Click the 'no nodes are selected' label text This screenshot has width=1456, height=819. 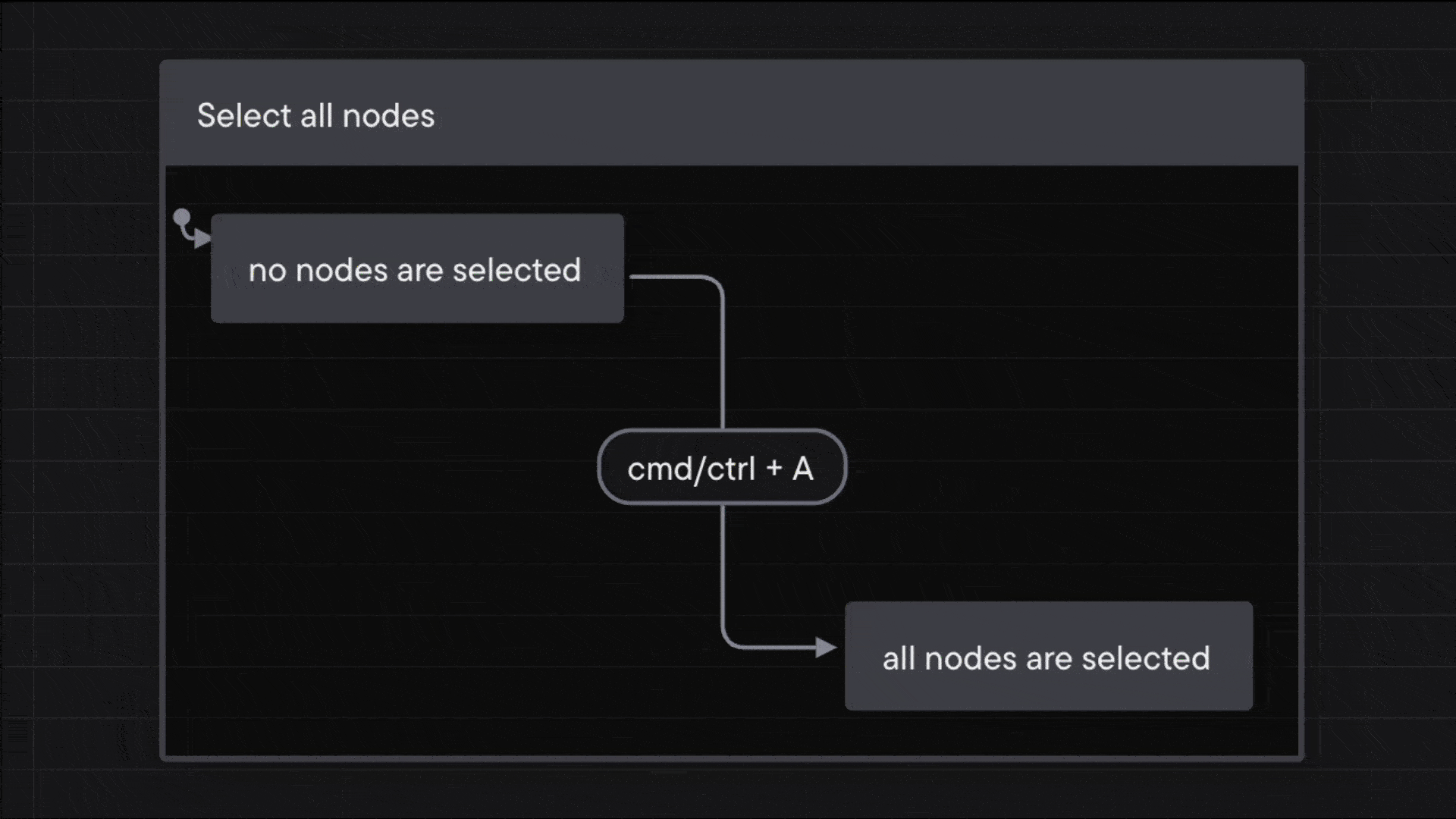415,270
